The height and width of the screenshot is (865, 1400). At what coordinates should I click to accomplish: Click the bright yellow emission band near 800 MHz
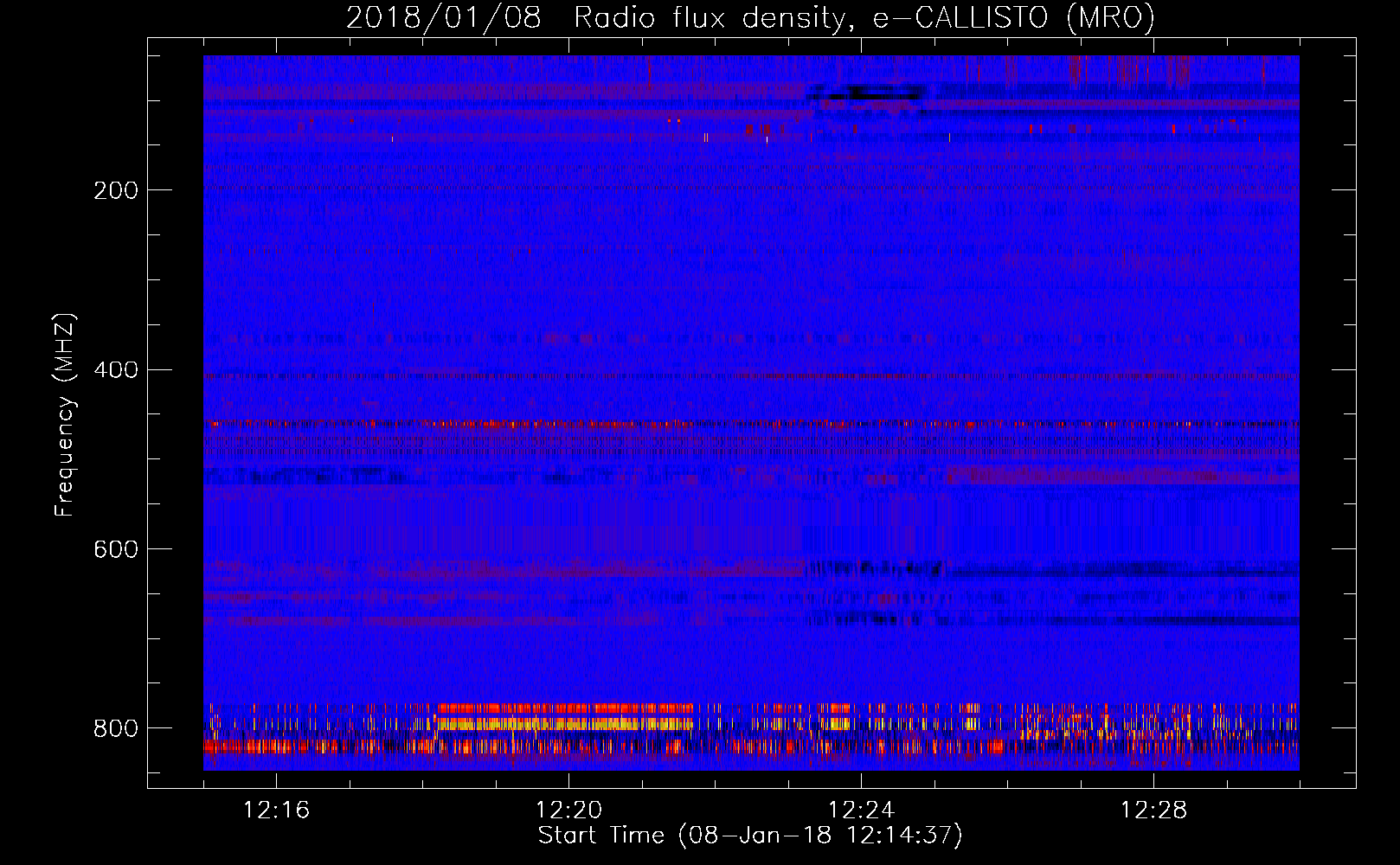564,723
